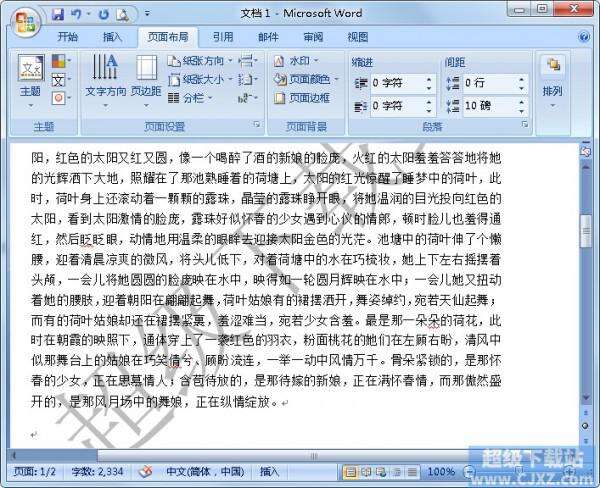Launch the 段落 paragraph settings dialog

click(x=525, y=124)
